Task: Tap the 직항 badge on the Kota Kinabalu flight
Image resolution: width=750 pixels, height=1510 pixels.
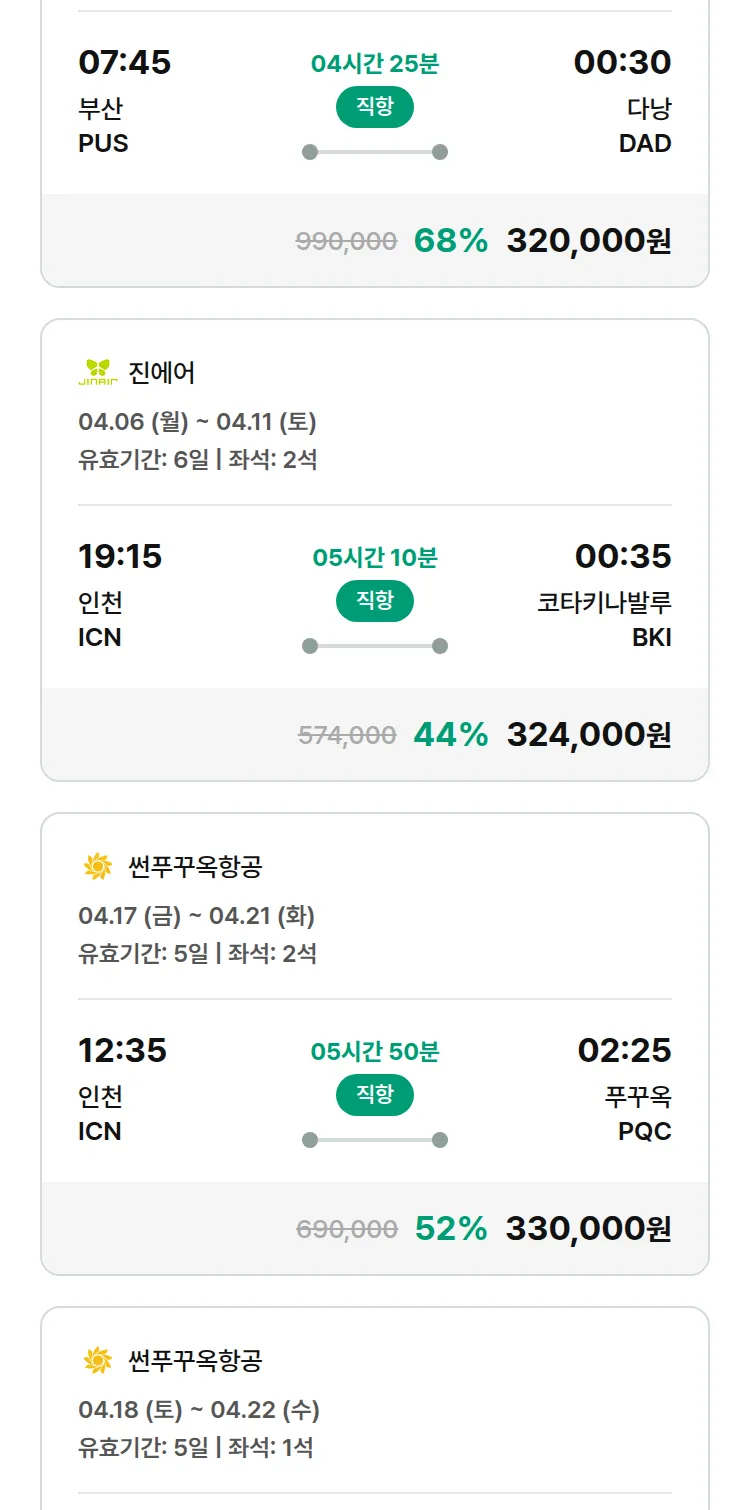Action: point(375,602)
